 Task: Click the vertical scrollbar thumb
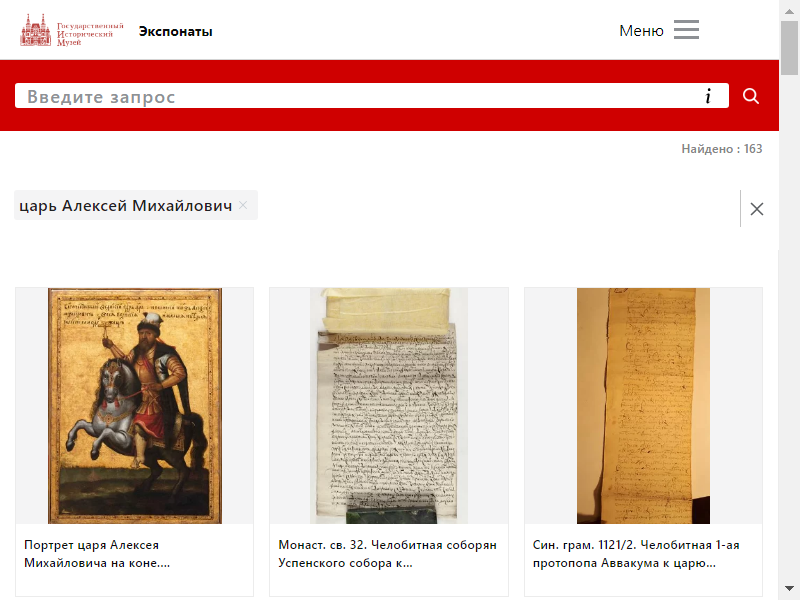pos(789,48)
